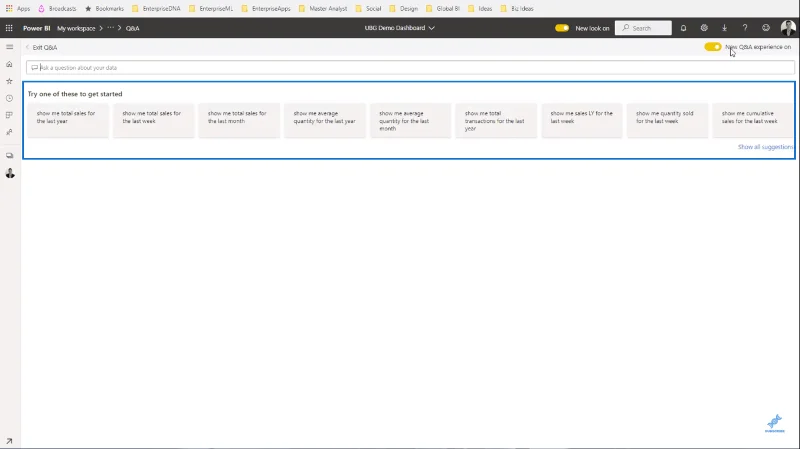Click My workspace in the breadcrumb

(76, 28)
